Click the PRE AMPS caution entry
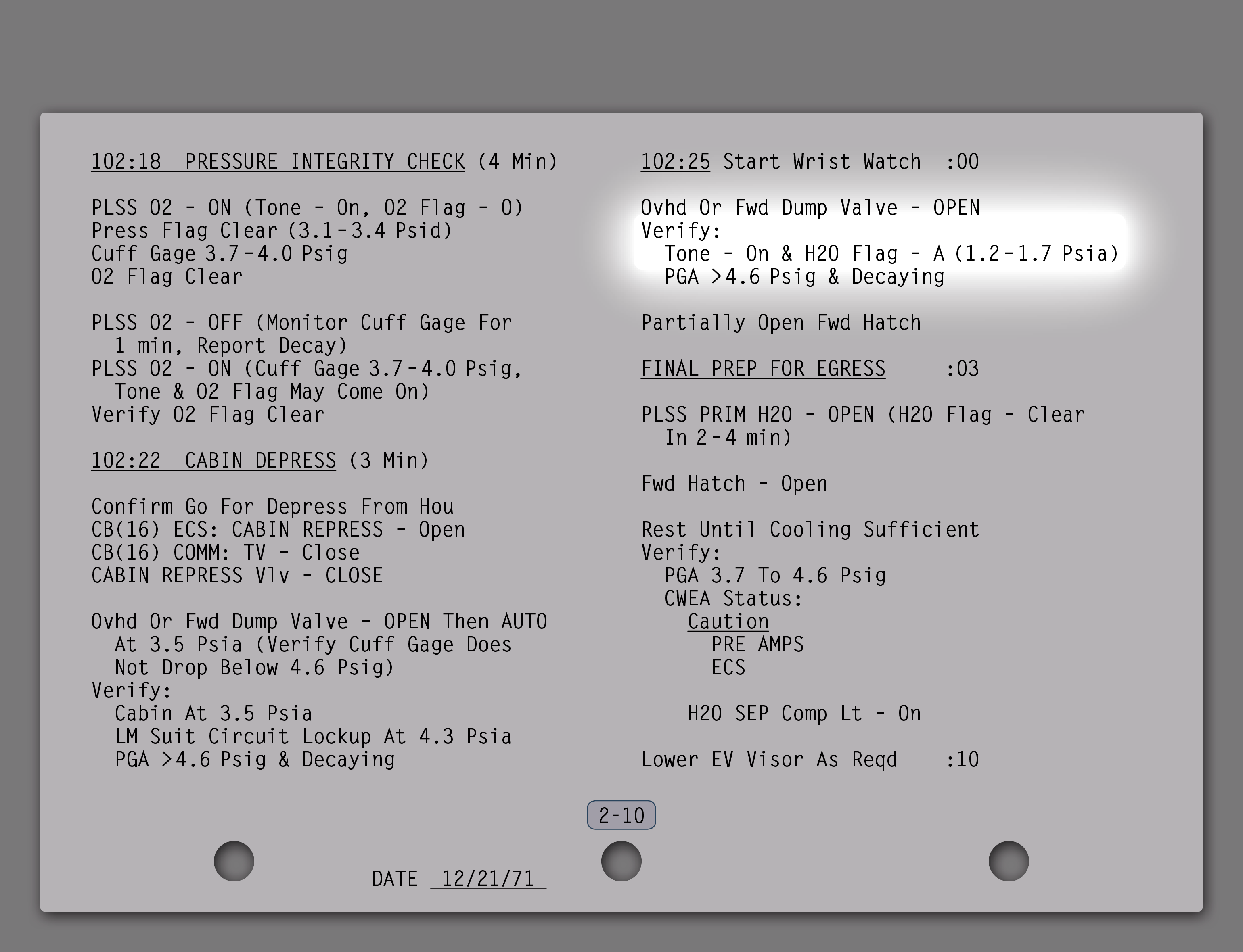 click(757, 645)
